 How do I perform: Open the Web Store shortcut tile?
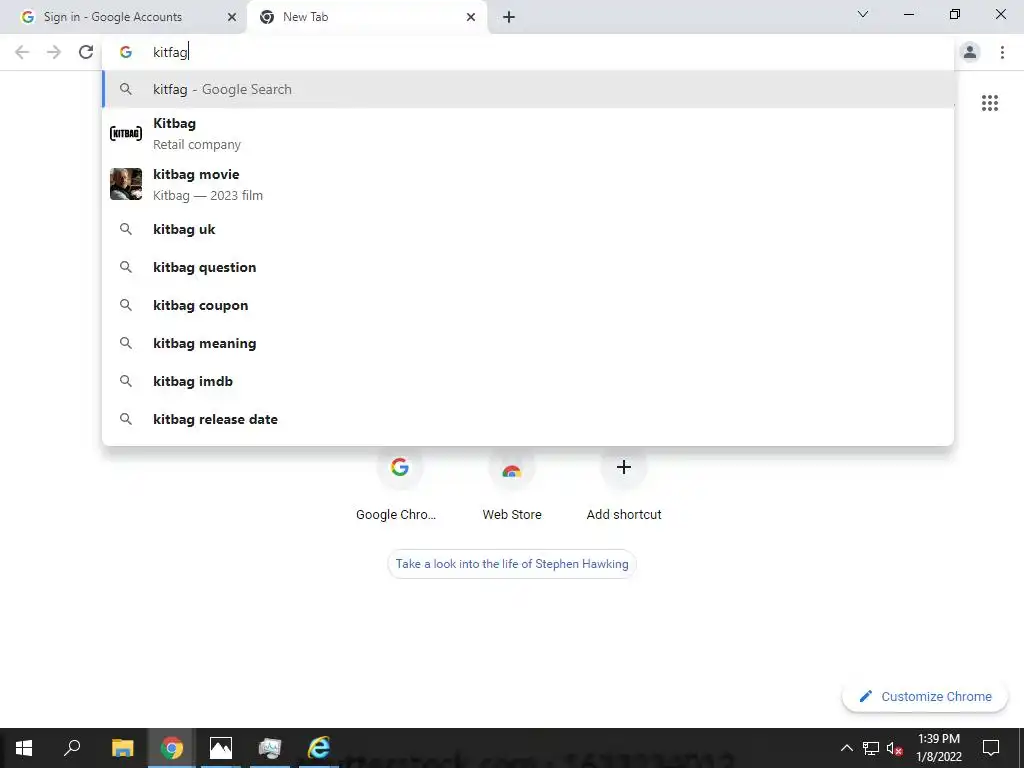click(x=512, y=484)
